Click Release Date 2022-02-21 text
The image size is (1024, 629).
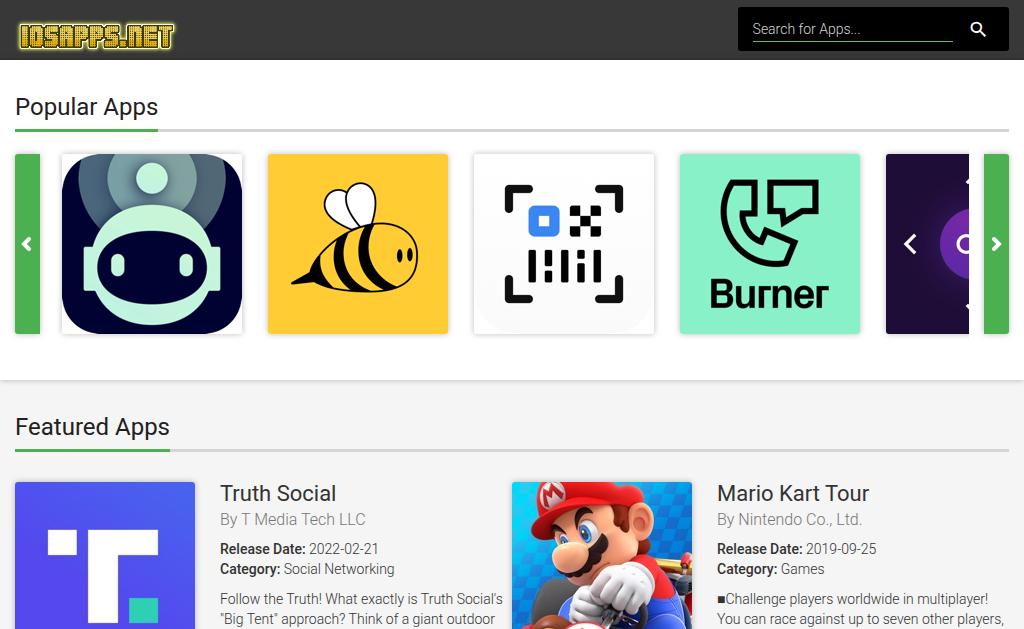click(299, 549)
